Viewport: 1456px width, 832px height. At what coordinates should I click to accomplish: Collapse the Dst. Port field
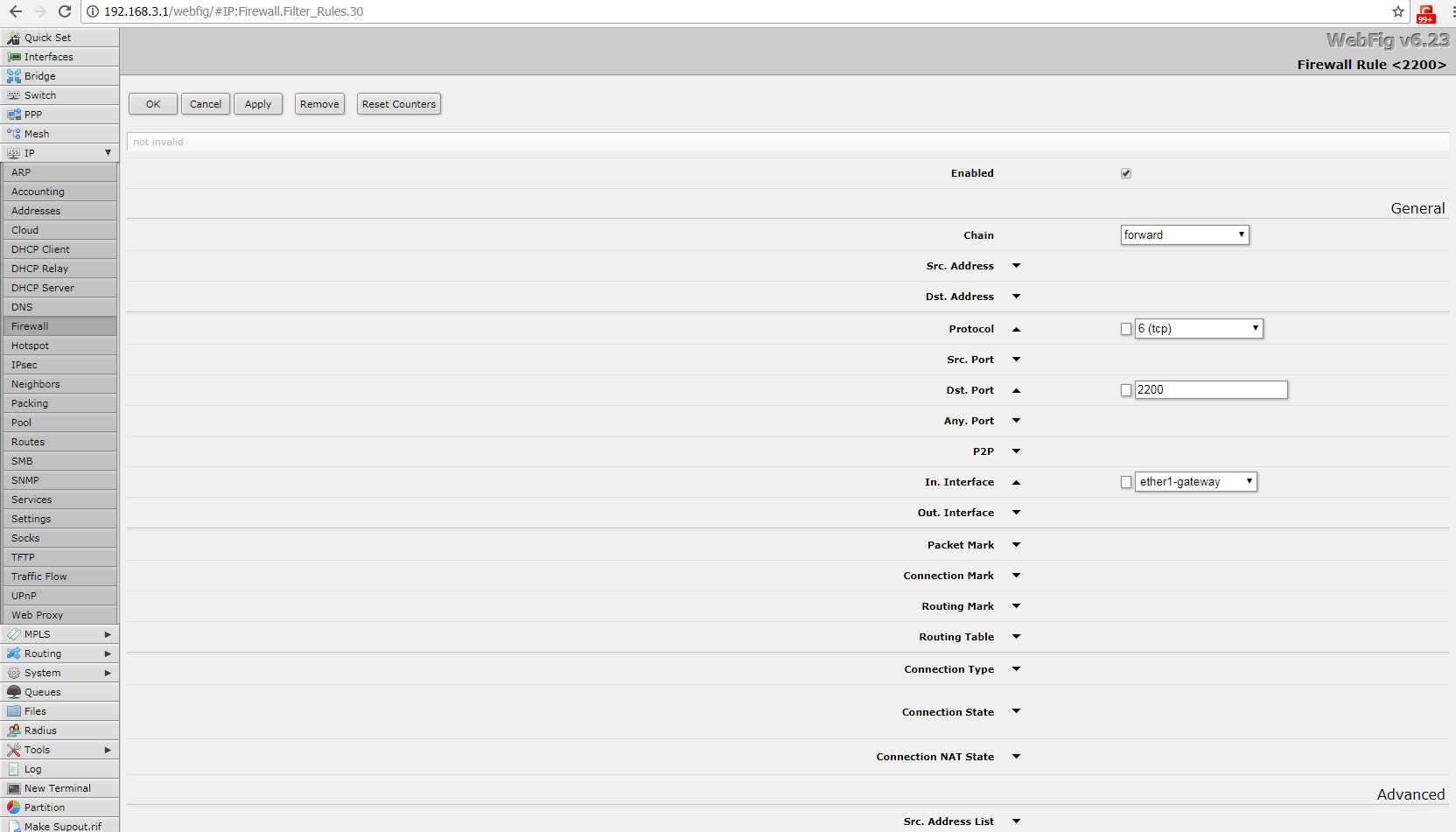point(1016,390)
